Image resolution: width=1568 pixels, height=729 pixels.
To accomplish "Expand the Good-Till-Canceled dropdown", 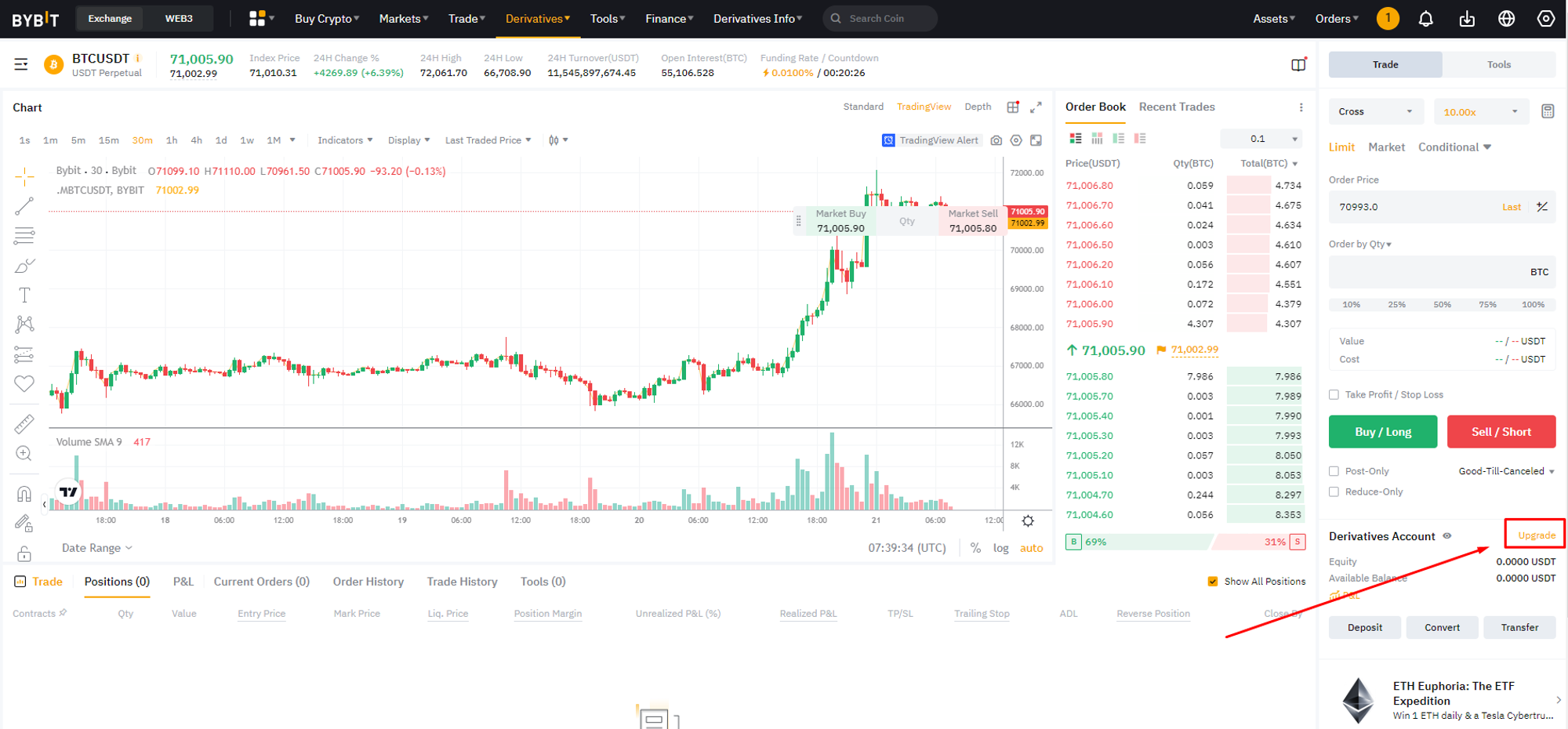I will (x=1506, y=471).
